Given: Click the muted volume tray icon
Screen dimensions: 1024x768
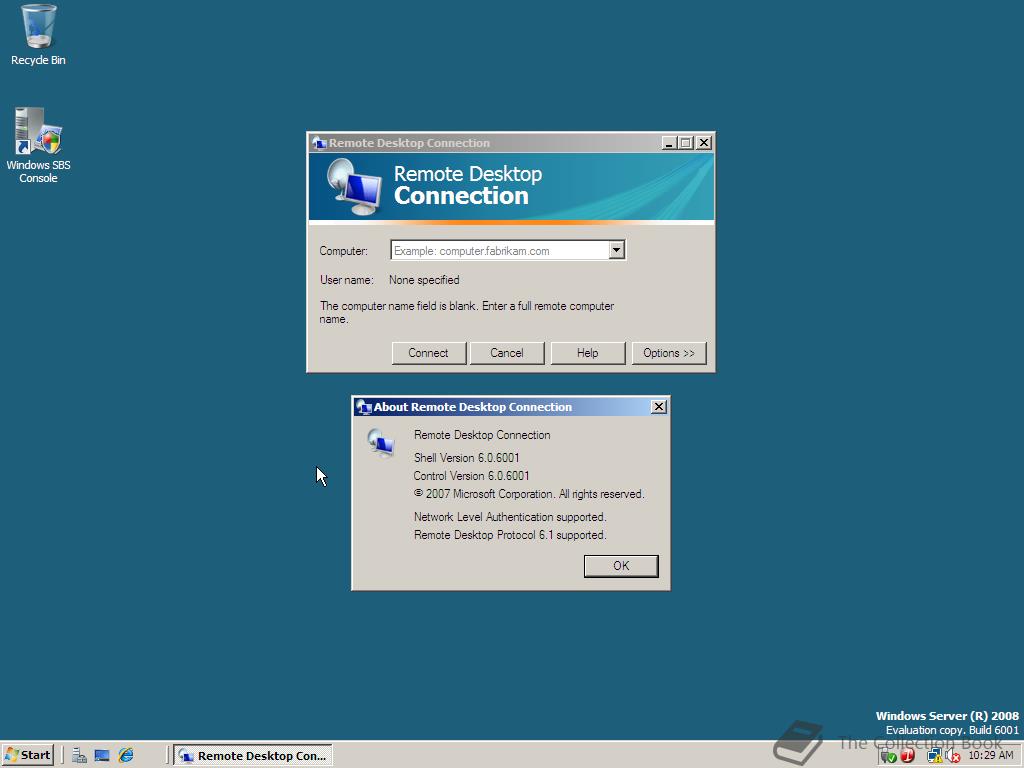Looking at the screenshot, I should click(x=953, y=756).
